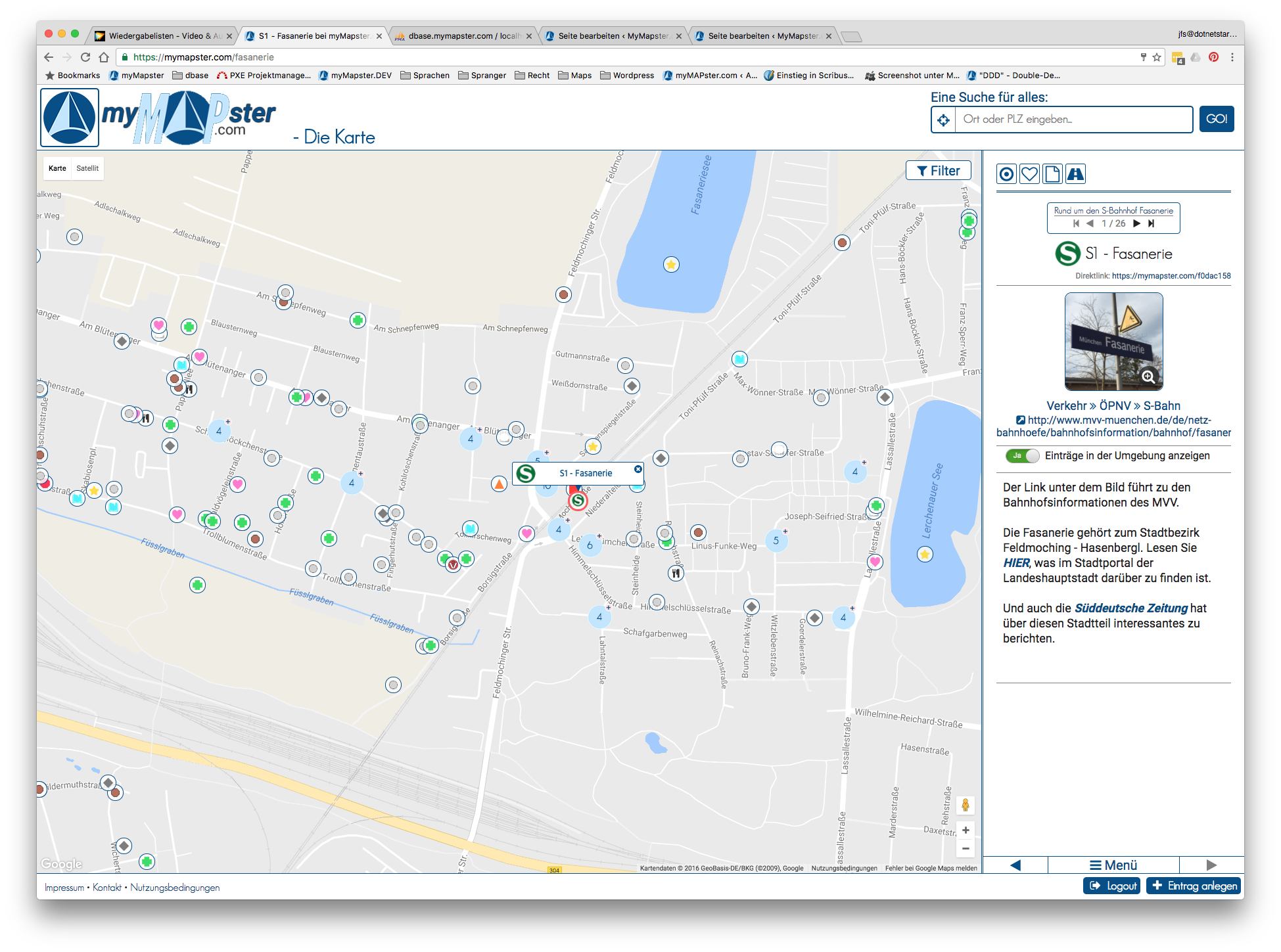Image resolution: width=1281 pixels, height=952 pixels.
Task: Click the magnifier zoom icon on the photo
Action: 1148,376
